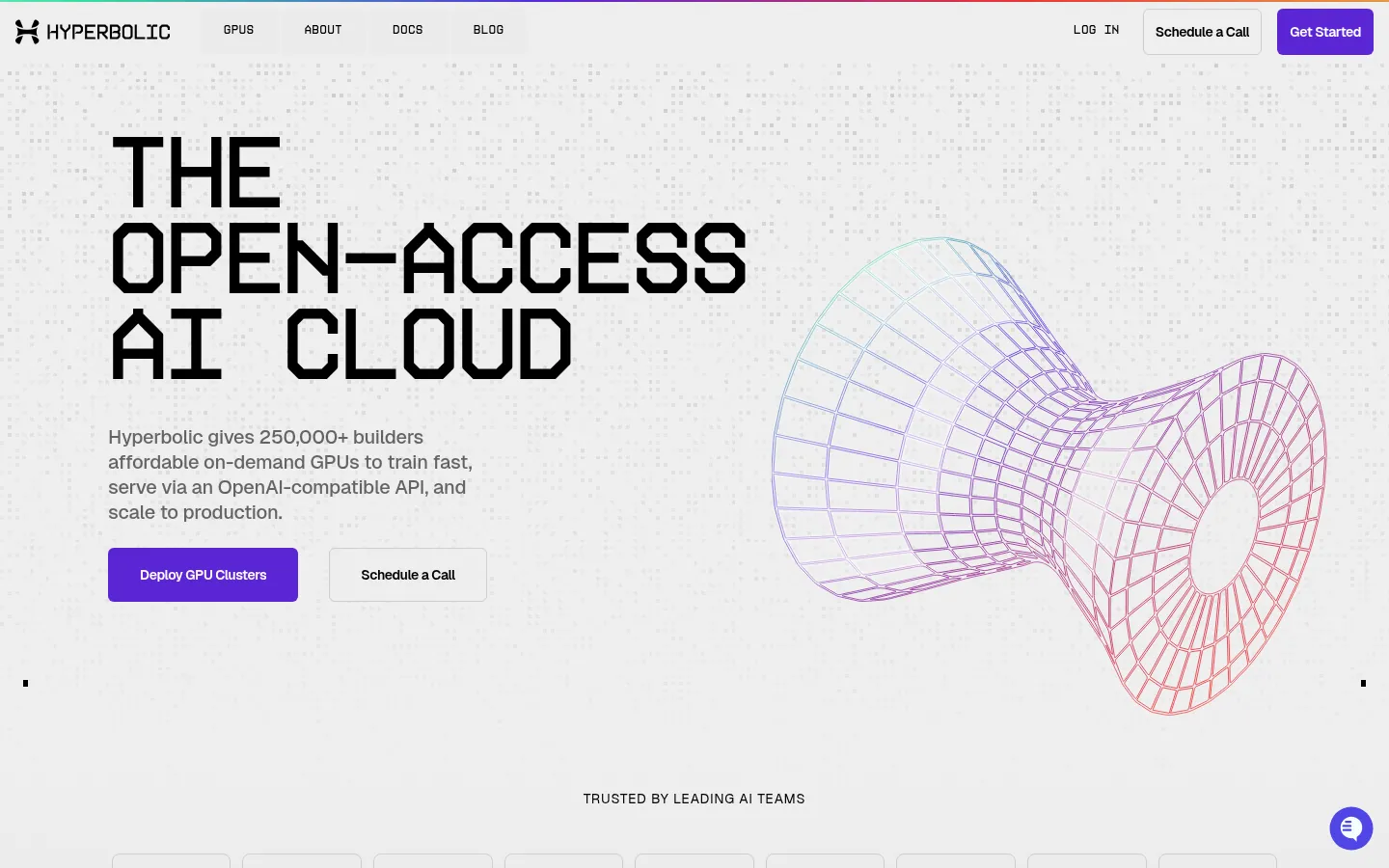1389x868 pixels.
Task: Click the HYPERBOLIC wordmark text
Action: [x=108, y=32]
